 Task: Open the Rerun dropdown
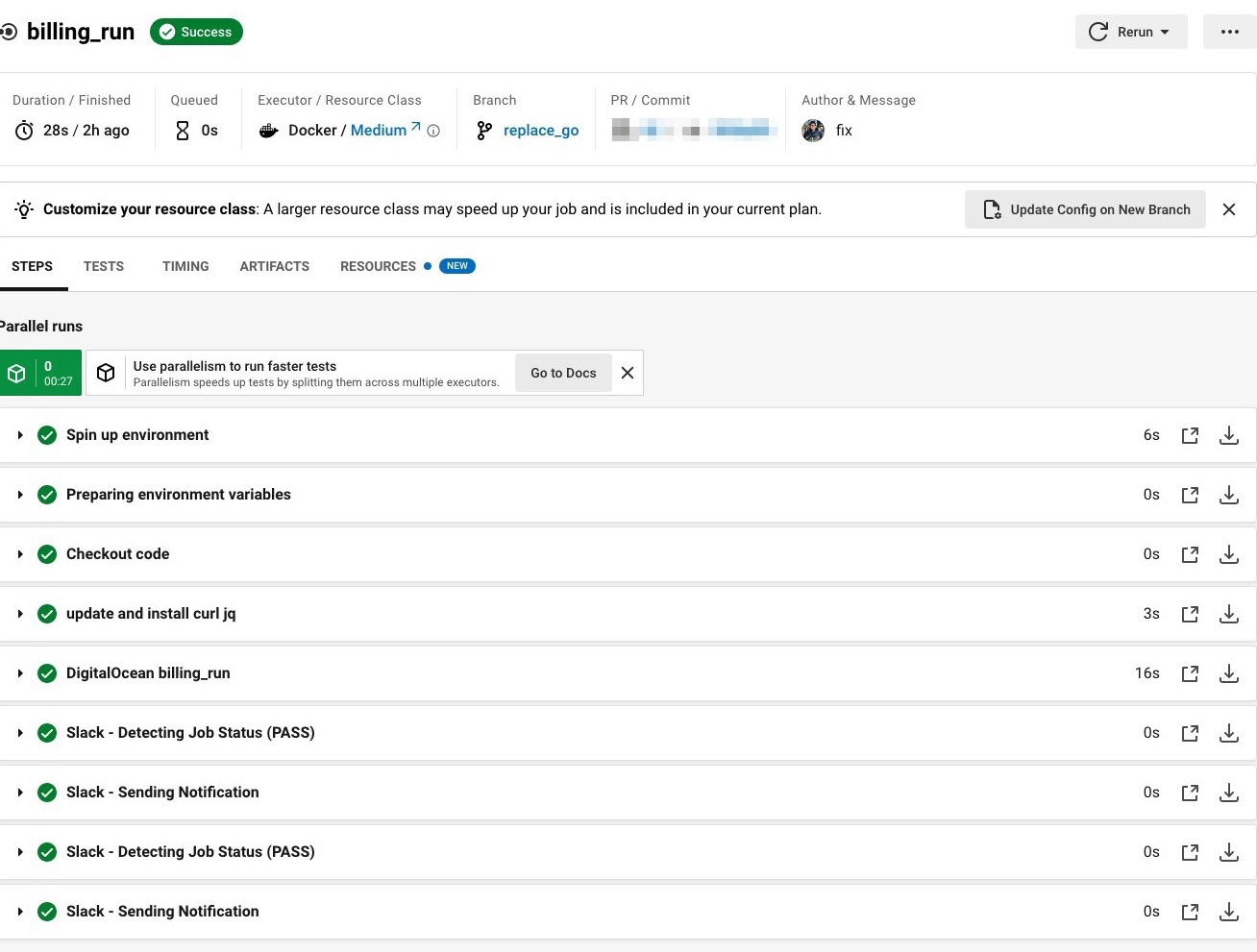(x=1130, y=32)
